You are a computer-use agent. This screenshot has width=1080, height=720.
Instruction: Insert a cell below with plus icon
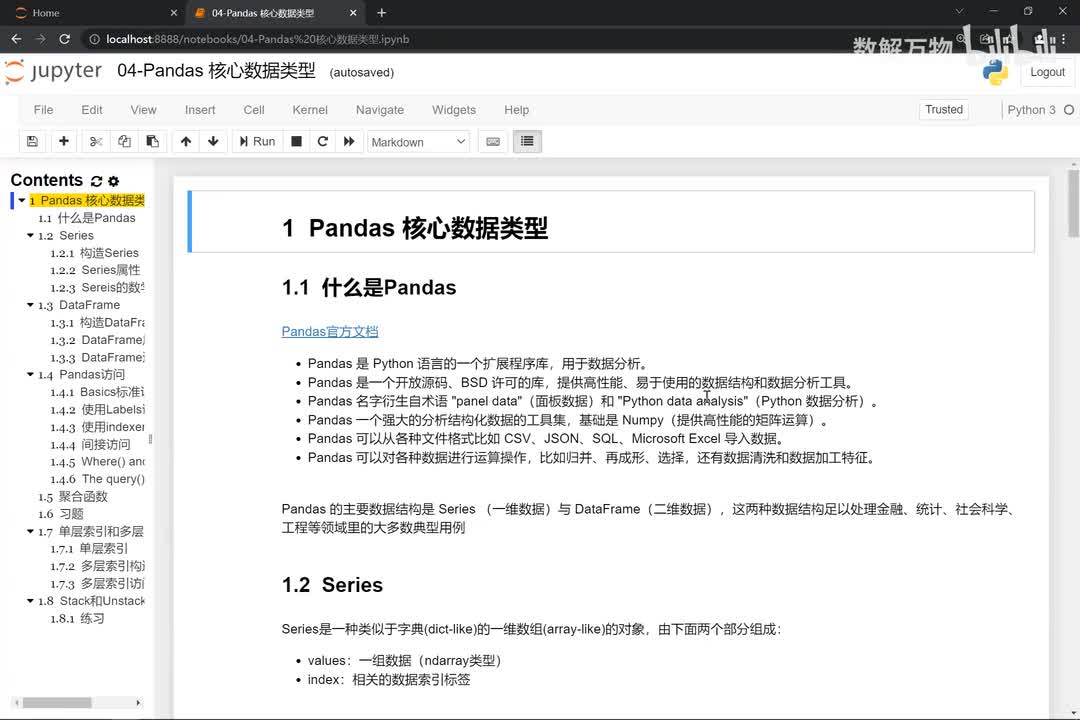(x=63, y=141)
